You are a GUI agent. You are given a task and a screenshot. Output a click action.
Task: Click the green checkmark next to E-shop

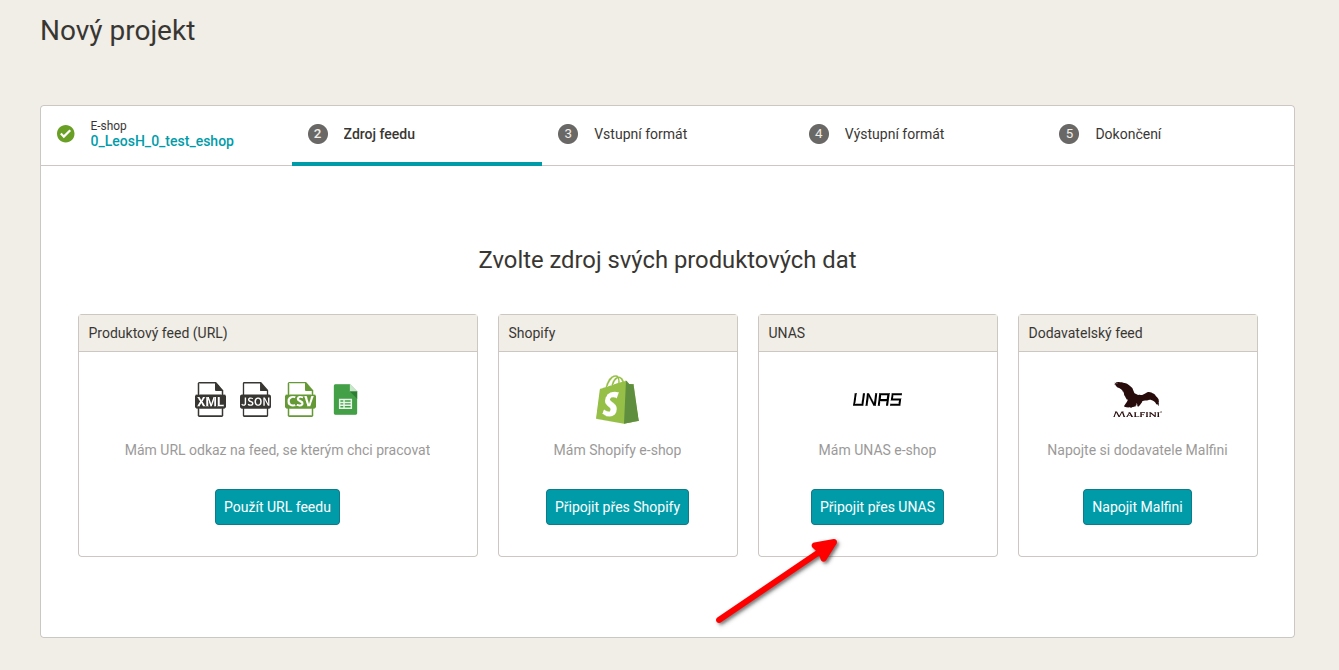tap(66, 134)
